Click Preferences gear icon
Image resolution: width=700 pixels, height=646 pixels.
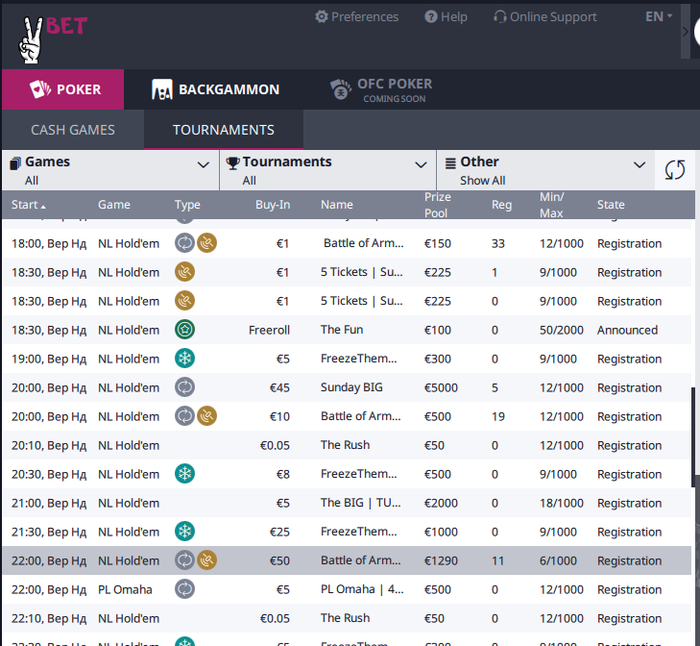[x=321, y=17]
